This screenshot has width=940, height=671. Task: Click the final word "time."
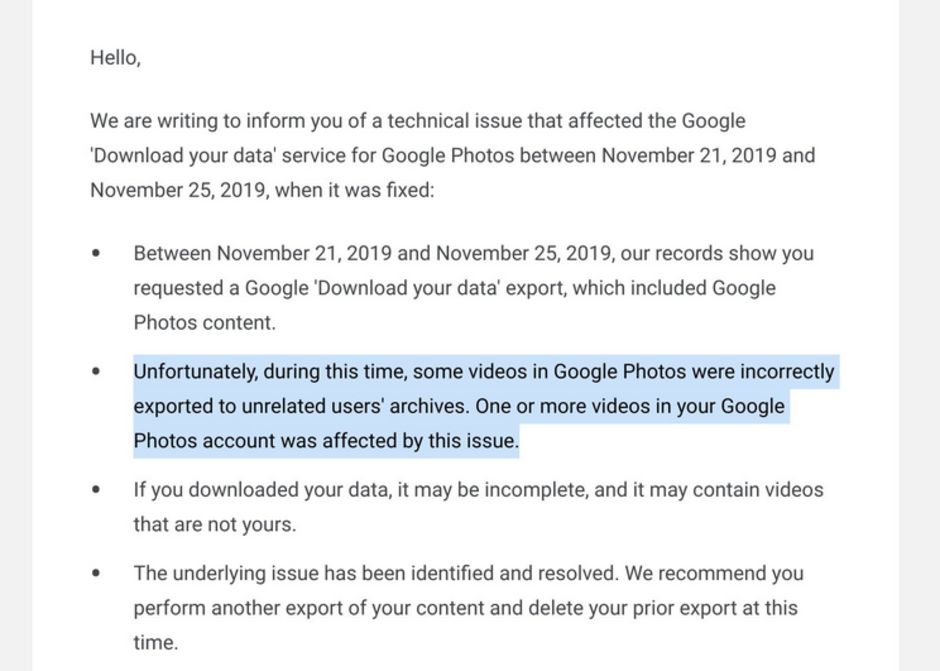pyautogui.click(x=155, y=642)
